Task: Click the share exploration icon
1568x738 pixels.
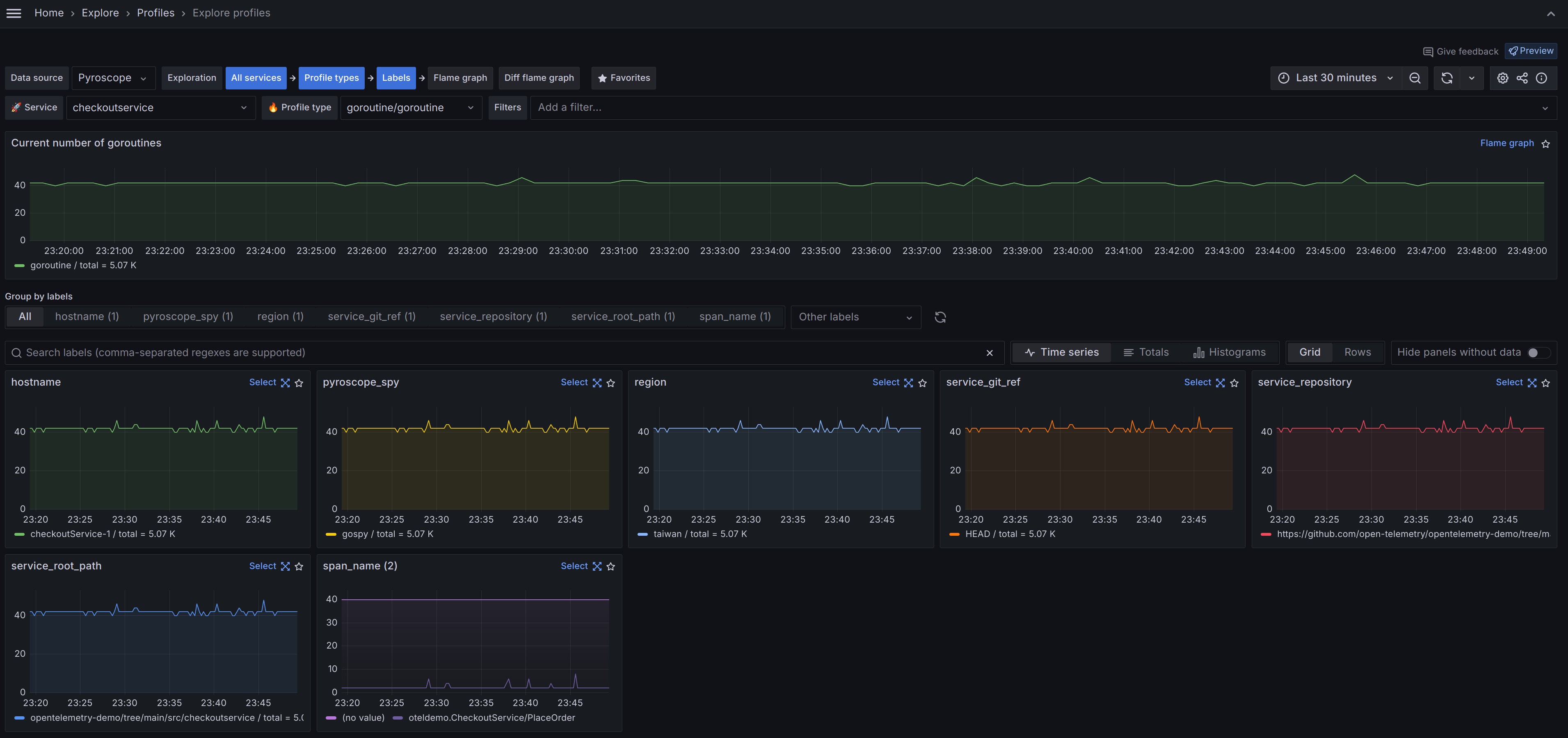Action: tap(1522, 78)
